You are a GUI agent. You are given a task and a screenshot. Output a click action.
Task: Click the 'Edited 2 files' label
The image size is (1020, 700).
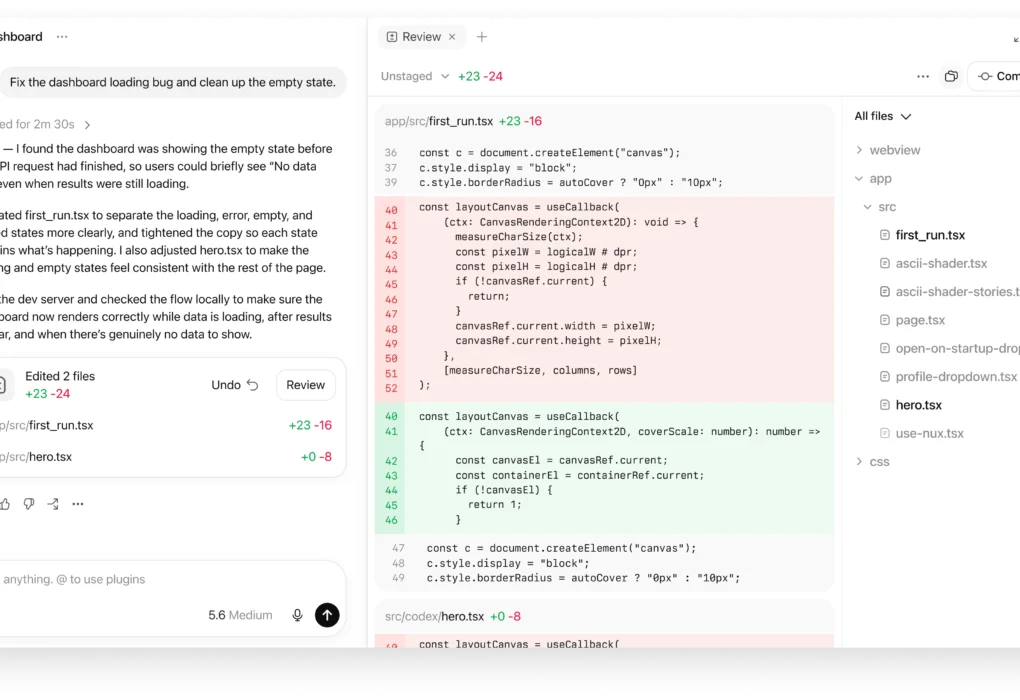(60, 376)
